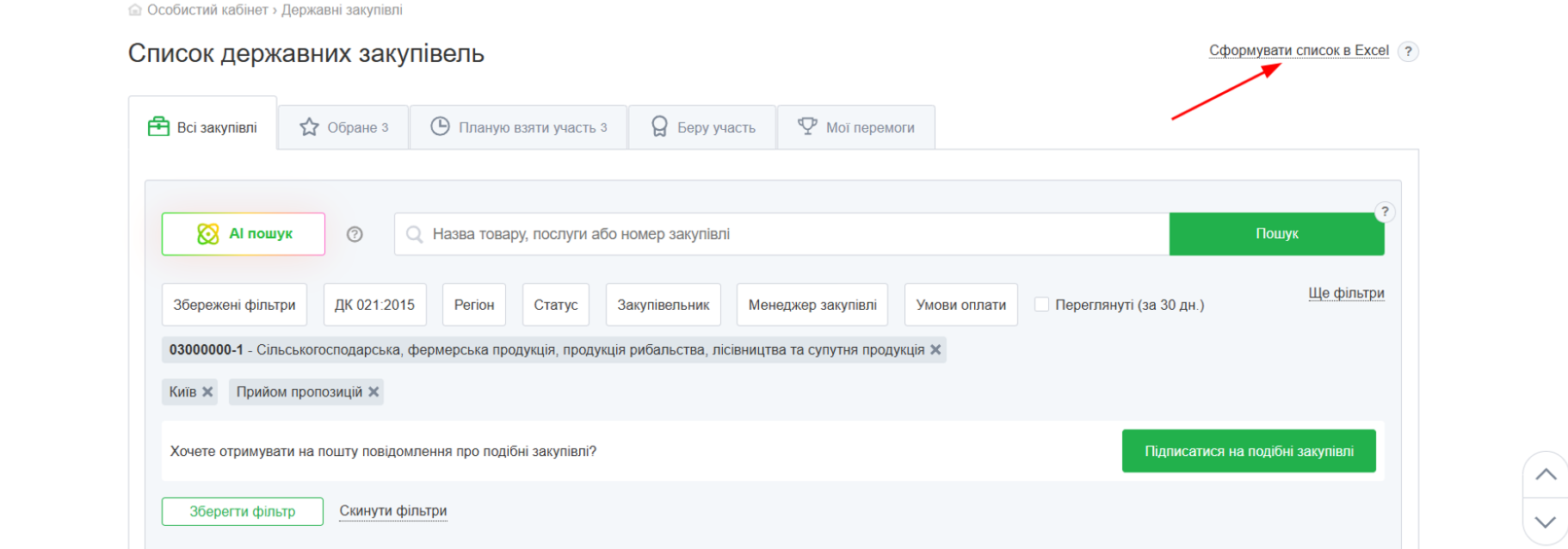Image resolution: width=1568 pixels, height=549 pixels.
Task: Click the help icon beside Excel export link
Action: pos(1408,52)
